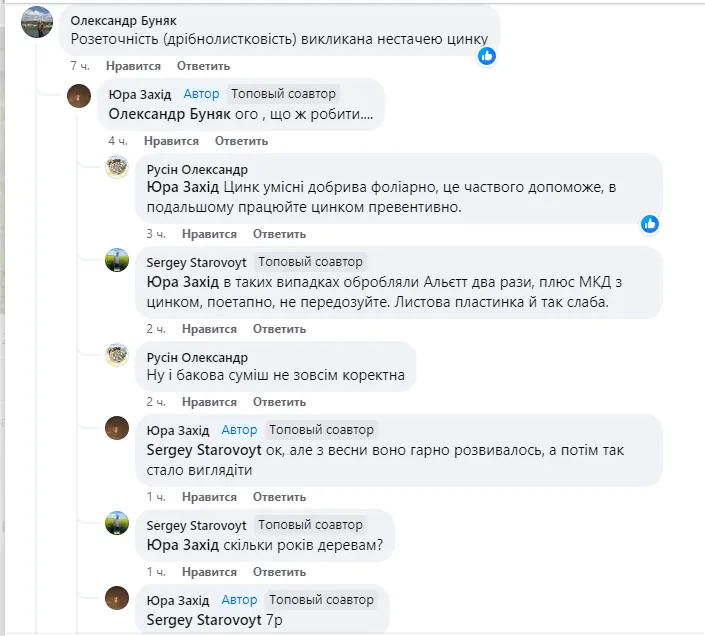Click Юра Захід's avatar beside 'ок, але з весни' comment
The width and height of the screenshot is (705, 636).
[117, 428]
